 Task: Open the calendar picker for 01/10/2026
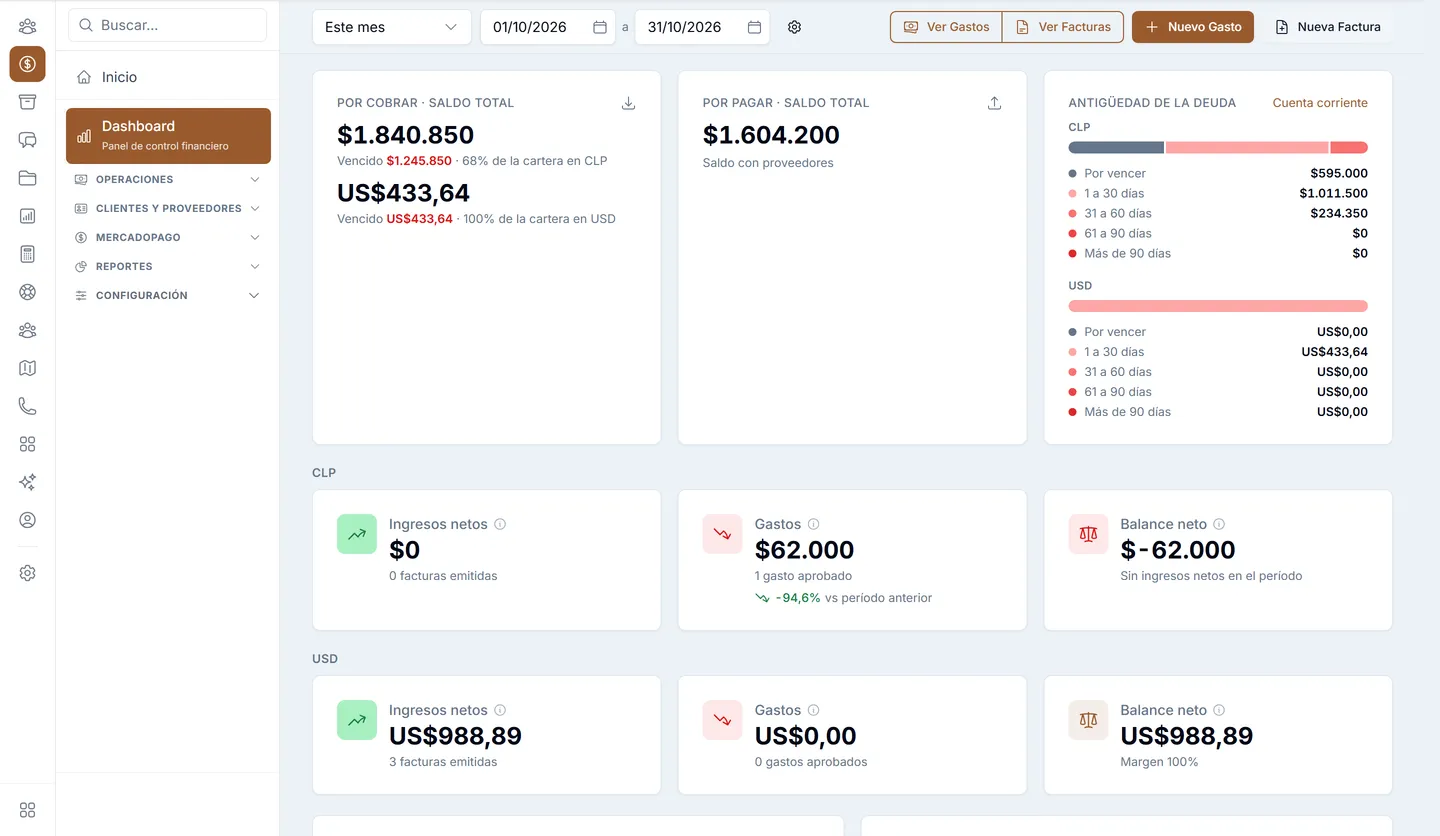tap(600, 27)
